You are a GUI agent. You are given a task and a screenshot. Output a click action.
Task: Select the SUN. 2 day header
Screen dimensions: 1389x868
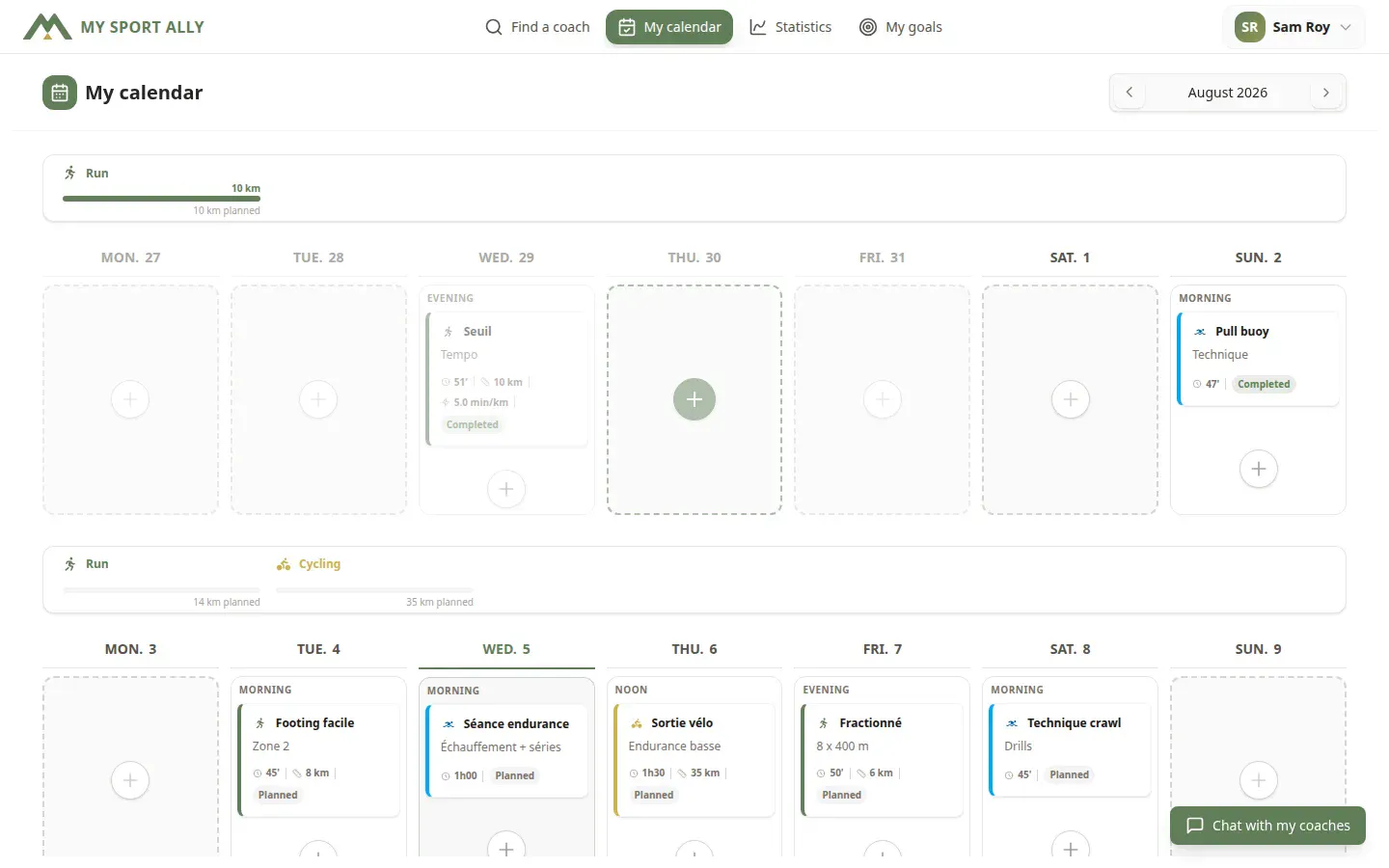pyautogui.click(x=1258, y=258)
